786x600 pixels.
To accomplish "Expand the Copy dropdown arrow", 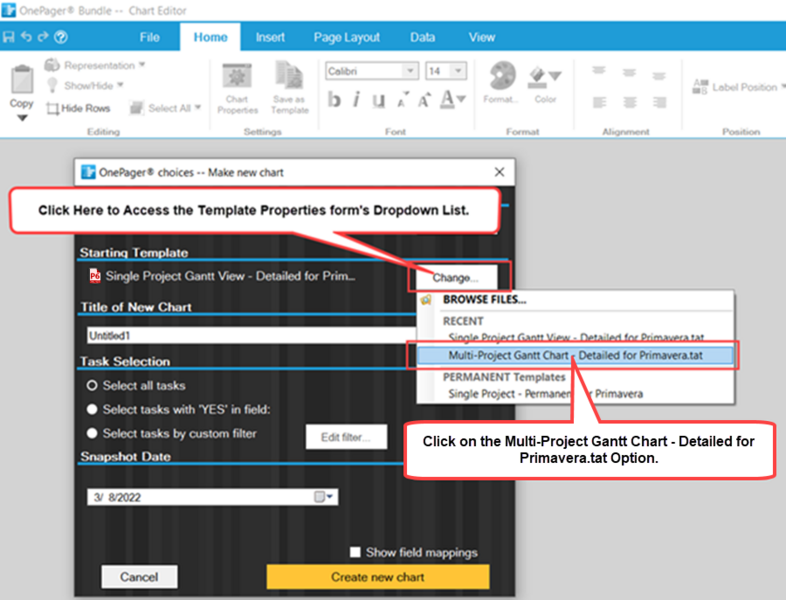I will tap(22, 118).
